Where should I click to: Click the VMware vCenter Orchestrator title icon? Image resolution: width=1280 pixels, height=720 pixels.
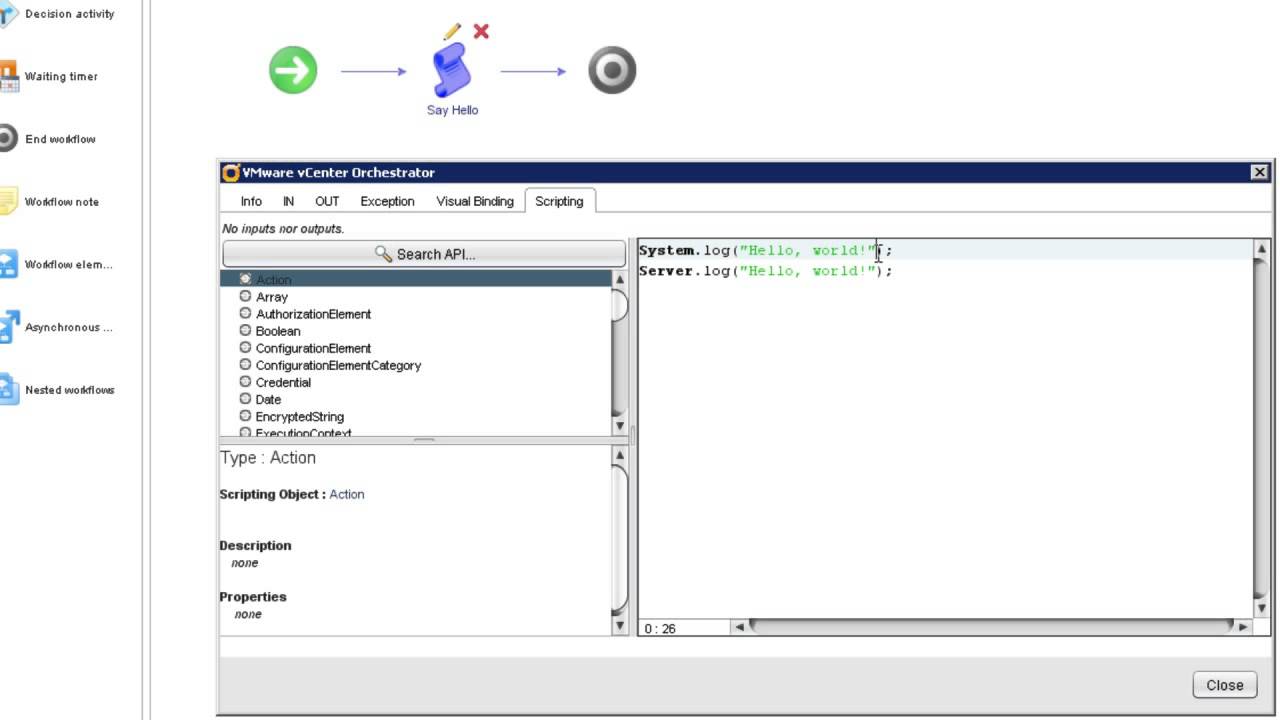coord(231,172)
